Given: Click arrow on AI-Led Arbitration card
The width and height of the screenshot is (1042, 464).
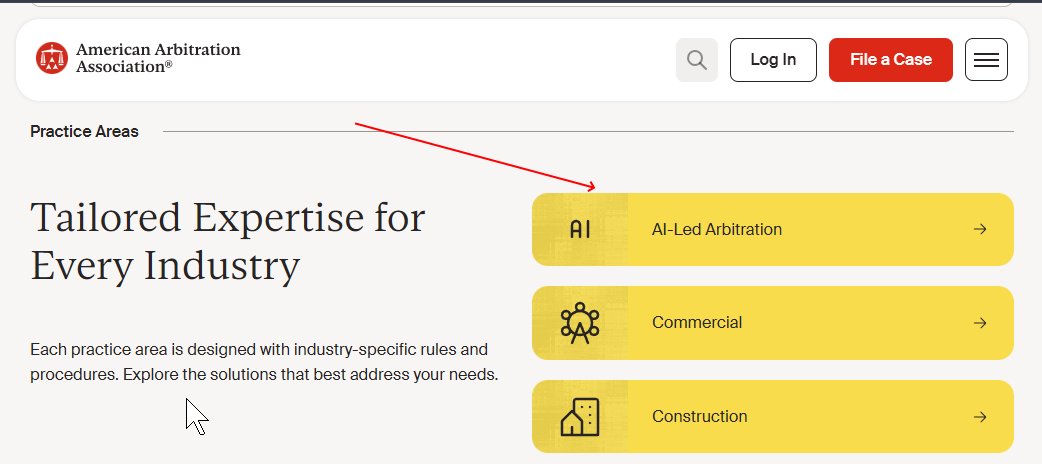Looking at the screenshot, I should pos(980,229).
